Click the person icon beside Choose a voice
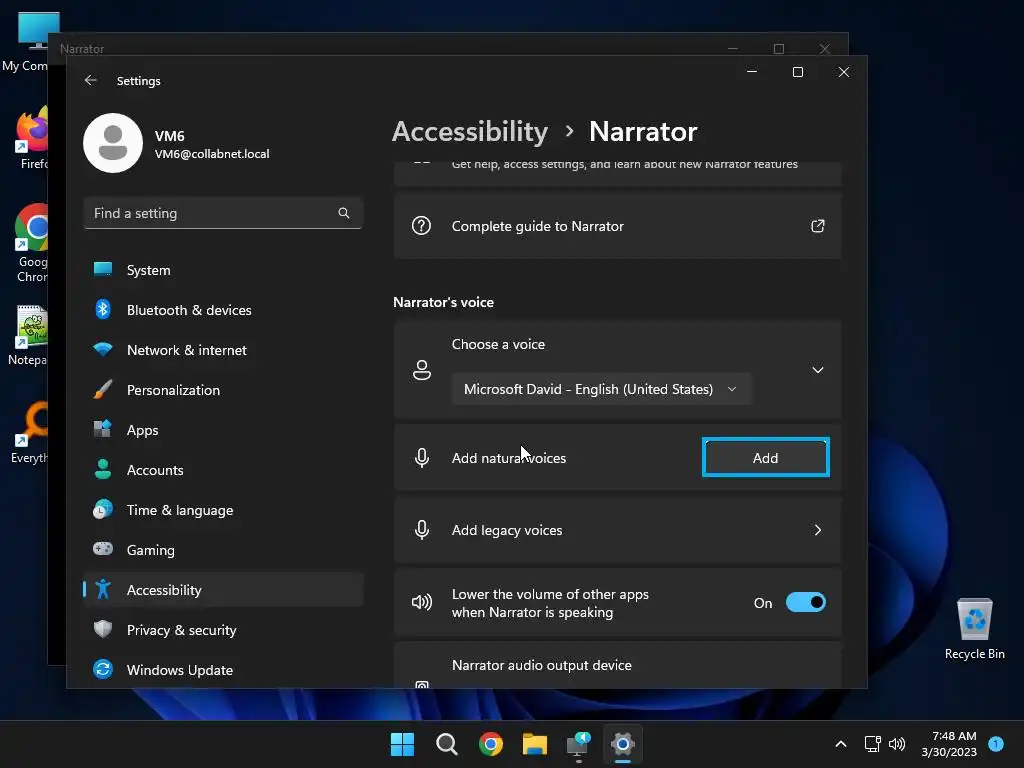 [x=422, y=370]
